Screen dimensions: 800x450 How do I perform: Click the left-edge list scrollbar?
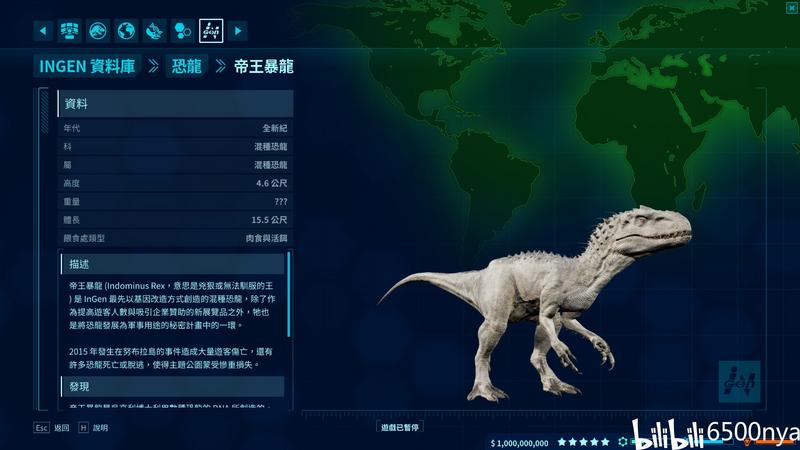point(44,111)
